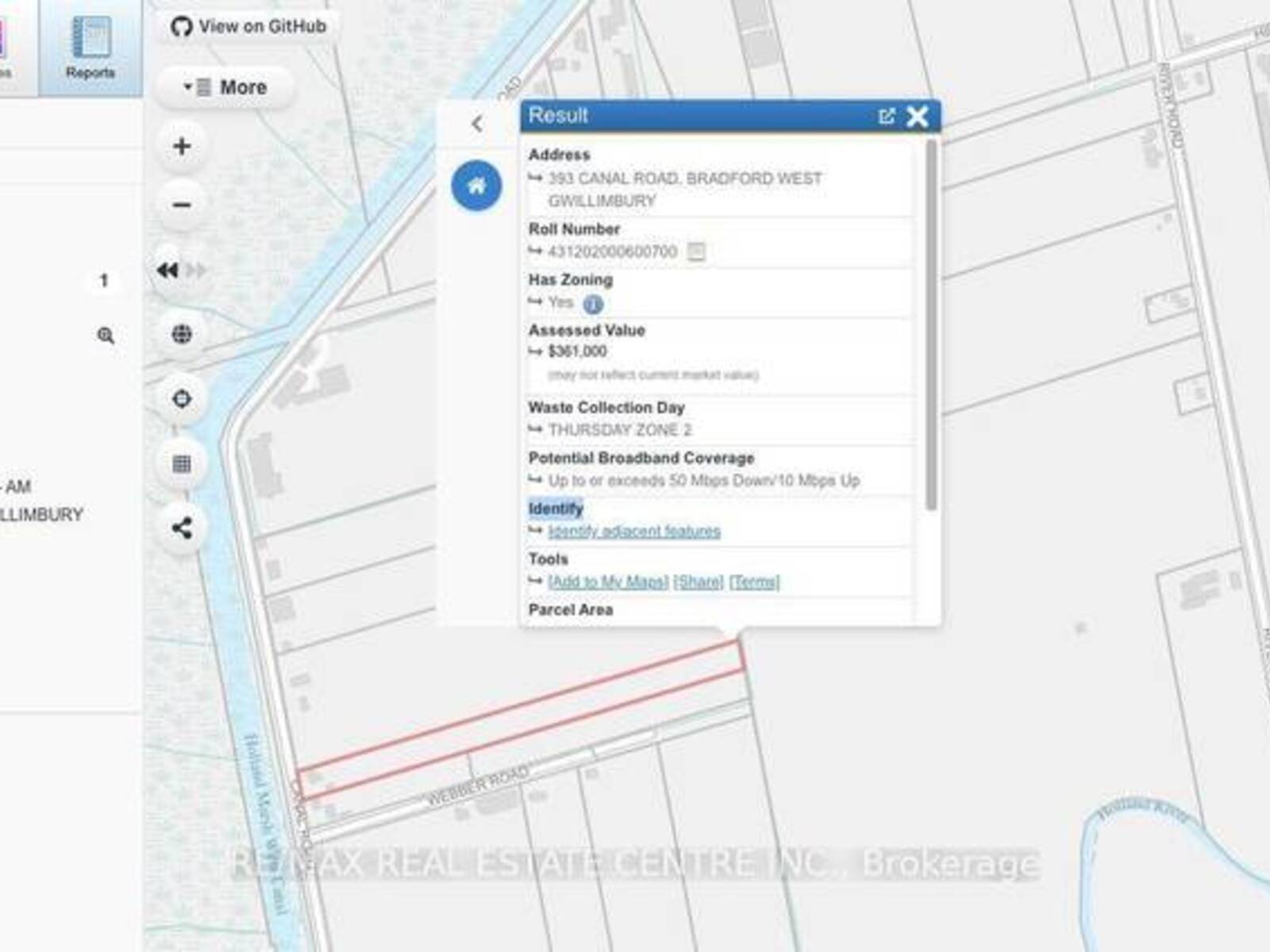Open the basemap grid icon

tap(182, 463)
